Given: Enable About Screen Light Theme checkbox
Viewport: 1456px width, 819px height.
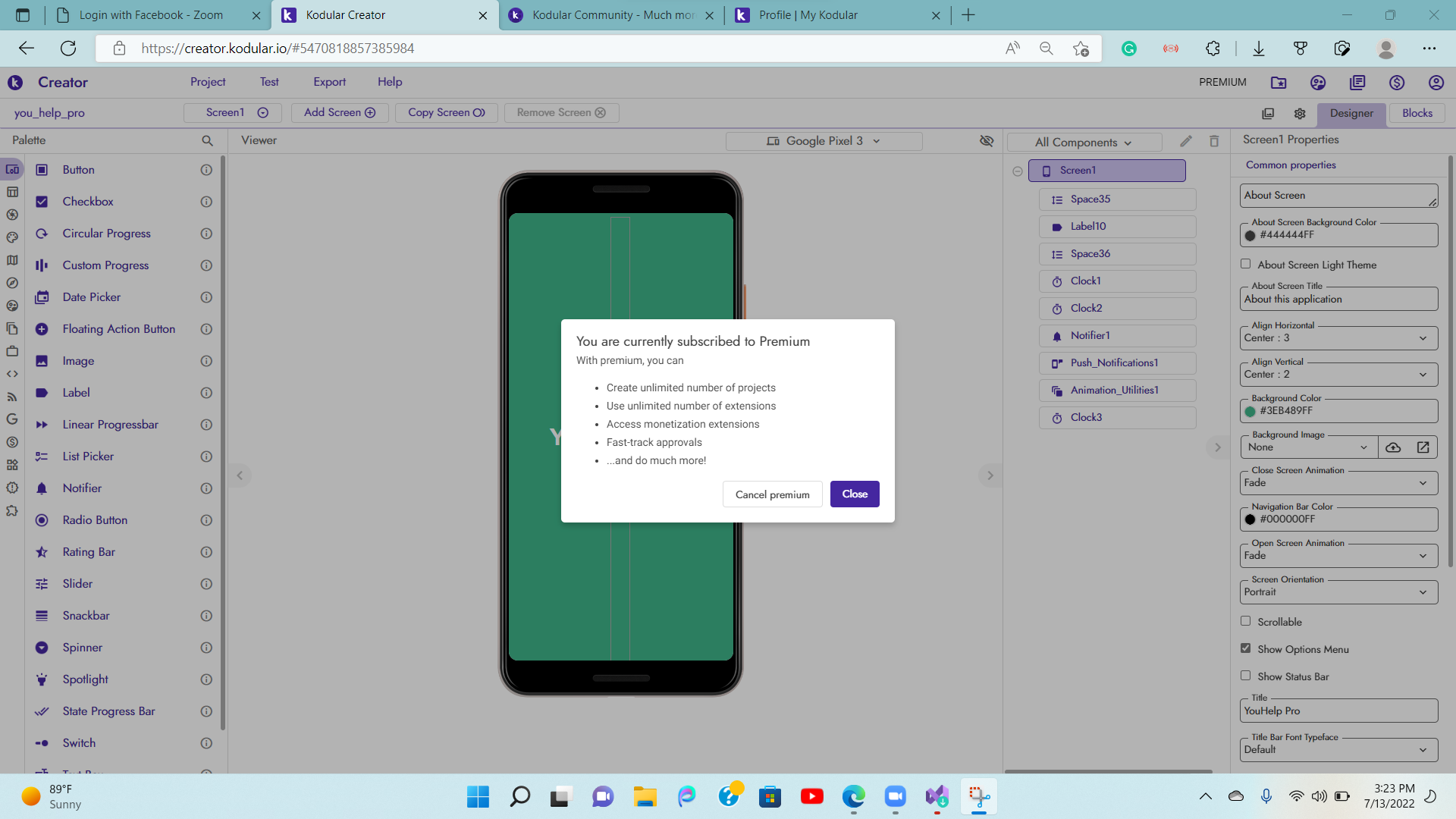Looking at the screenshot, I should [x=1245, y=264].
